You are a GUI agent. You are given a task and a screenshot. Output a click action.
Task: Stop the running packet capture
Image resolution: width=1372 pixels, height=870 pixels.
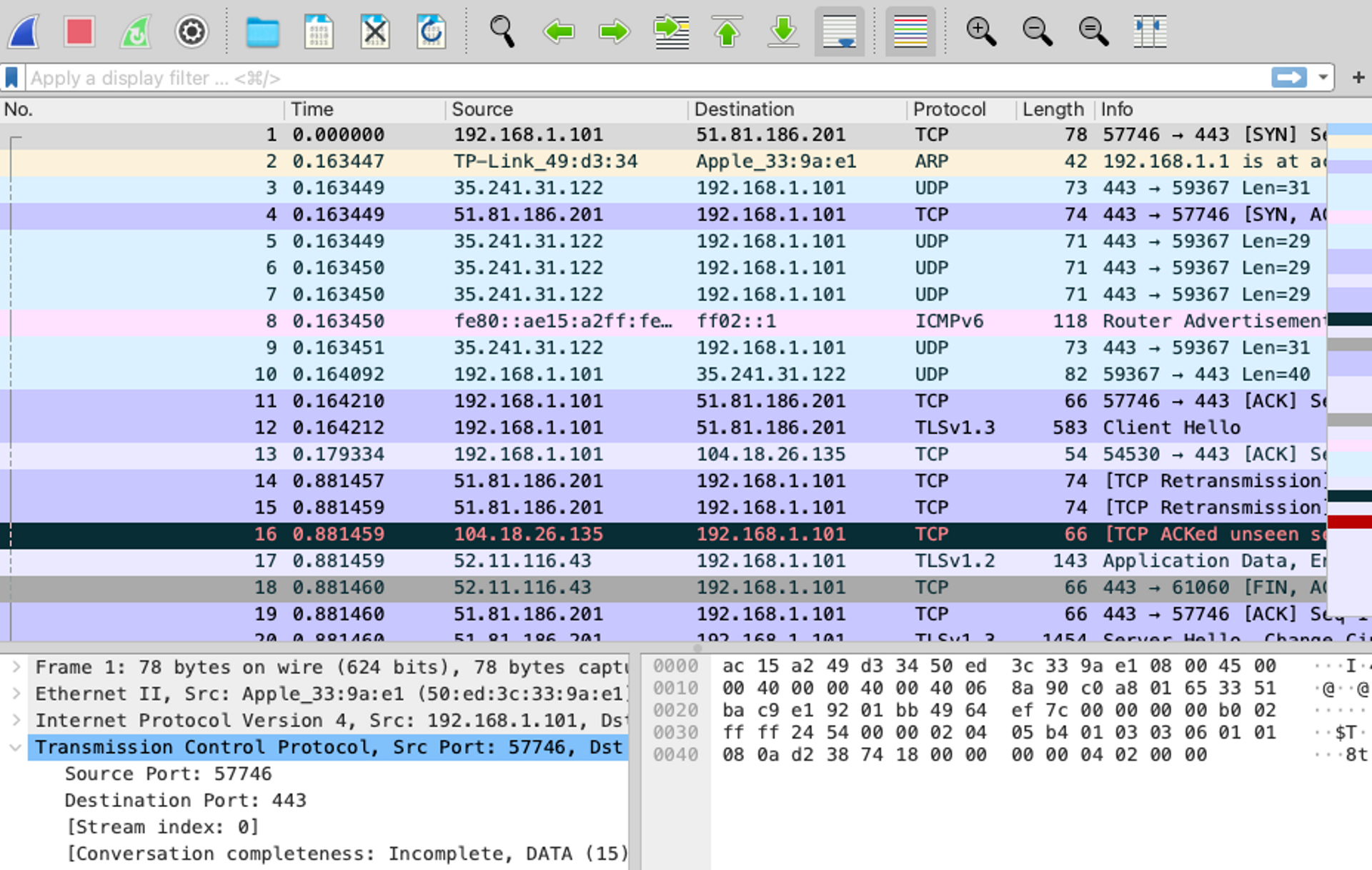pos(79,31)
